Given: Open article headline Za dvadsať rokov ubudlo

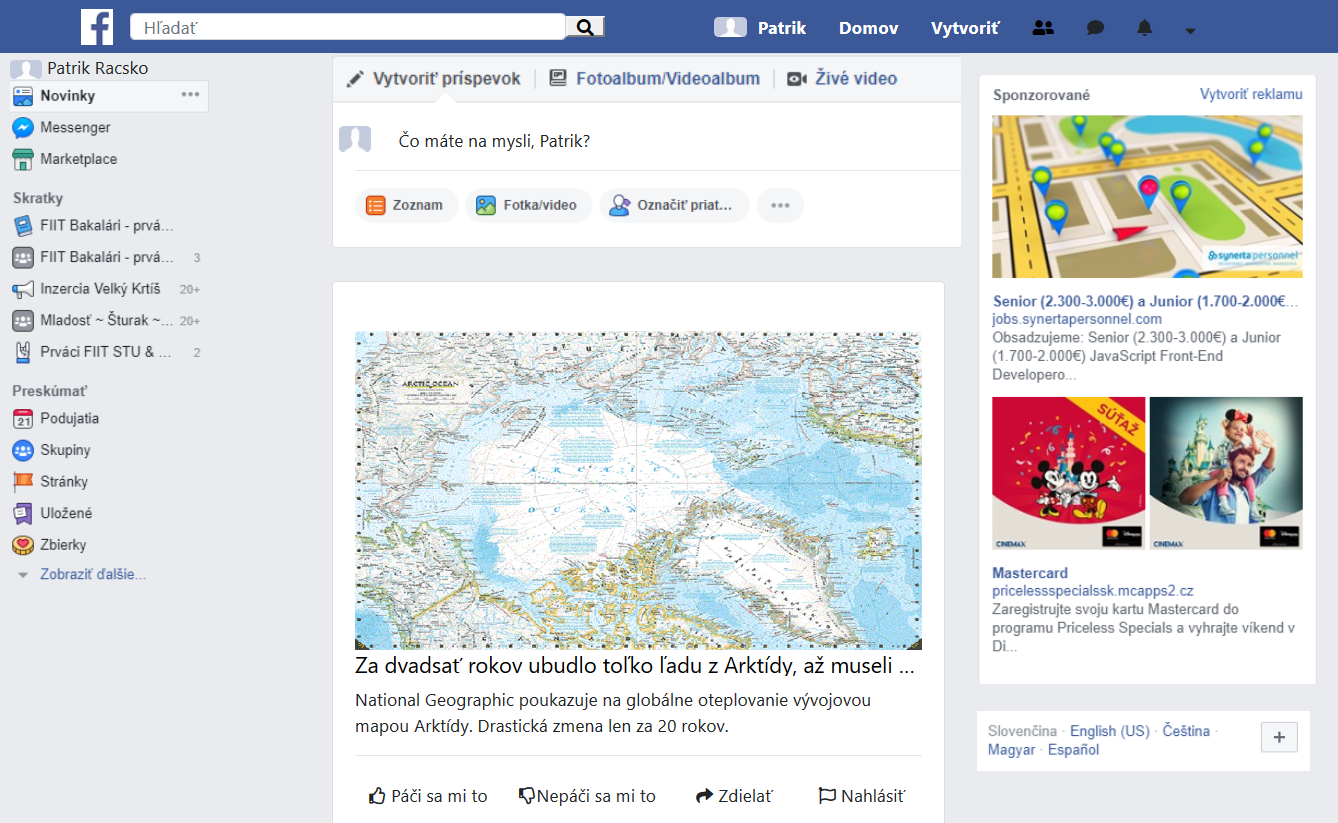Looking at the screenshot, I should coord(635,666).
